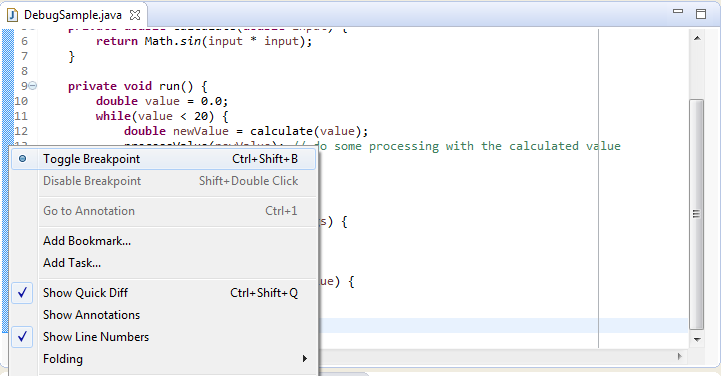721x376 pixels.
Task: Click the breakpoint dot icon beside Toggle Breakpoint
Action: 22,159
